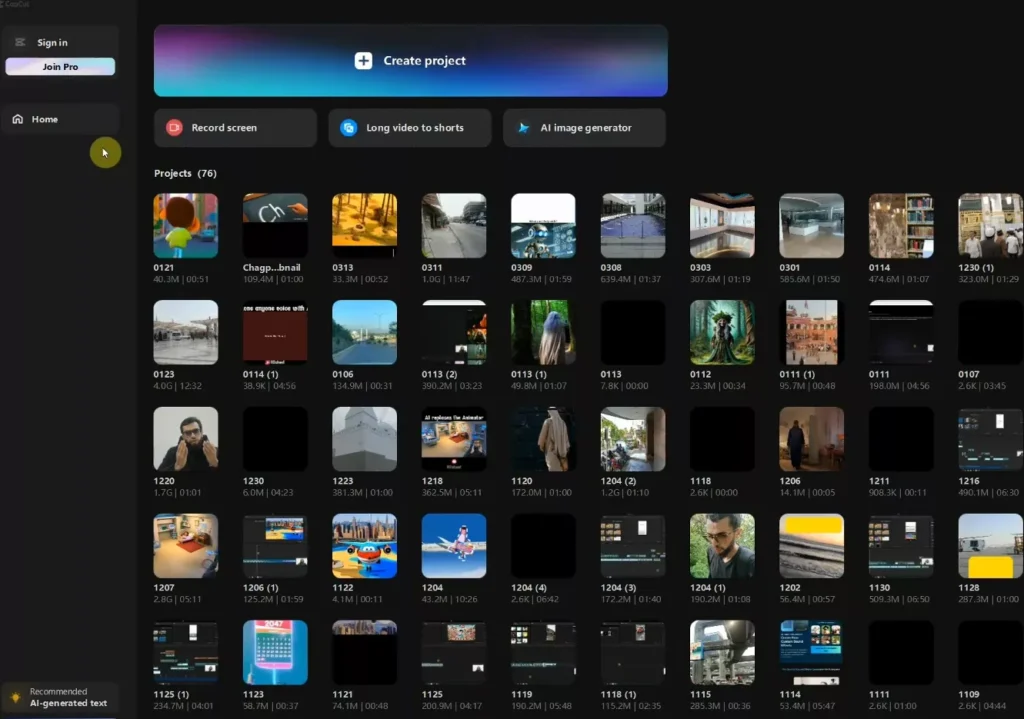Image resolution: width=1024 pixels, height=719 pixels.
Task: Click the plus icon on Create project
Action: coord(363,61)
